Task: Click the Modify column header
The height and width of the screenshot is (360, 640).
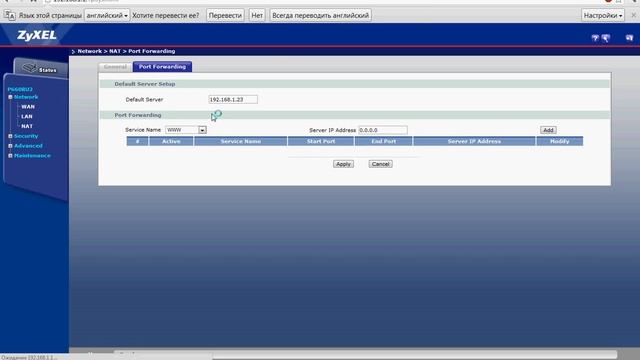Action: [x=560, y=141]
